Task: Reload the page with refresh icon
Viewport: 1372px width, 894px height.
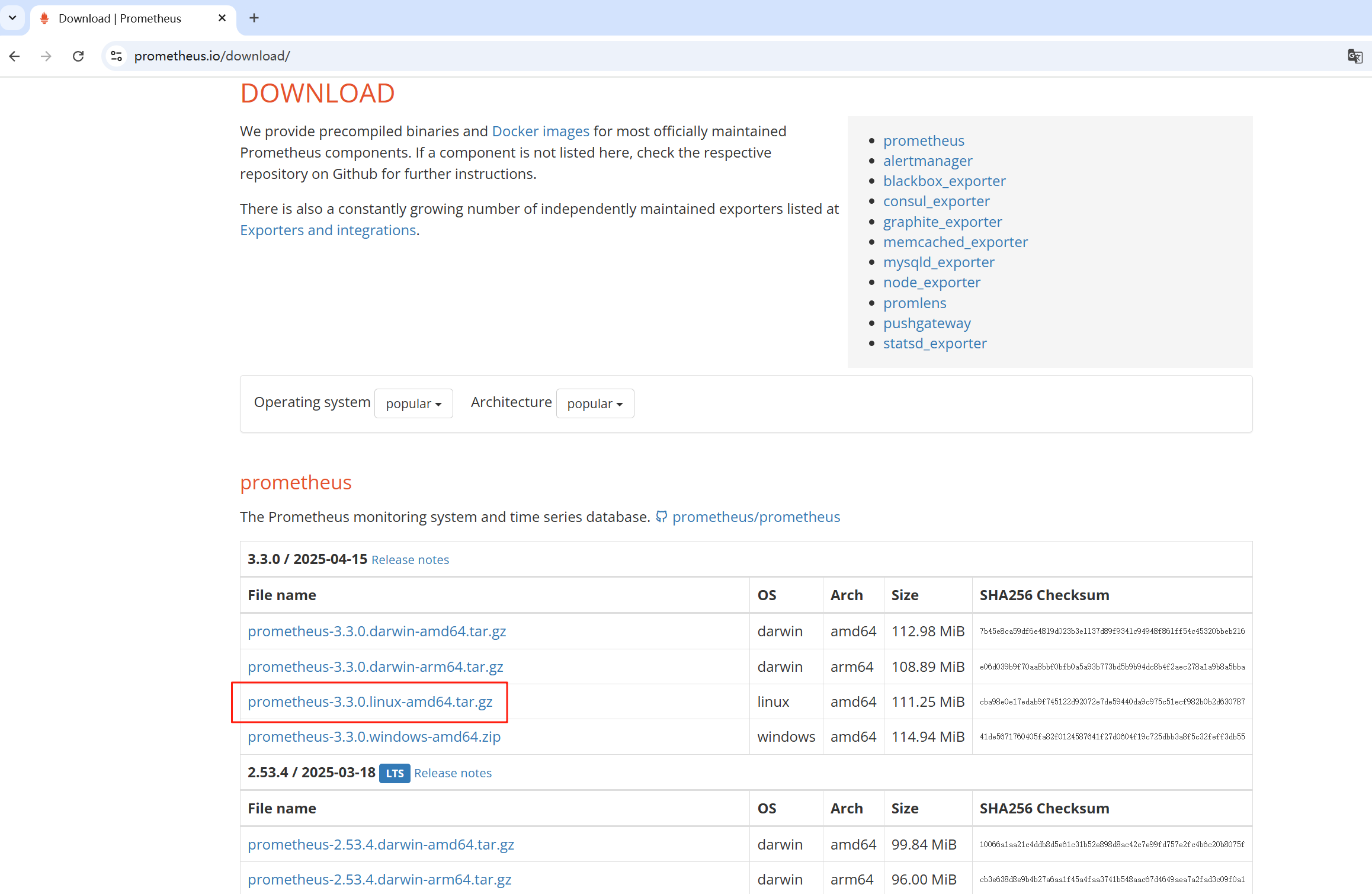Action: click(78, 56)
